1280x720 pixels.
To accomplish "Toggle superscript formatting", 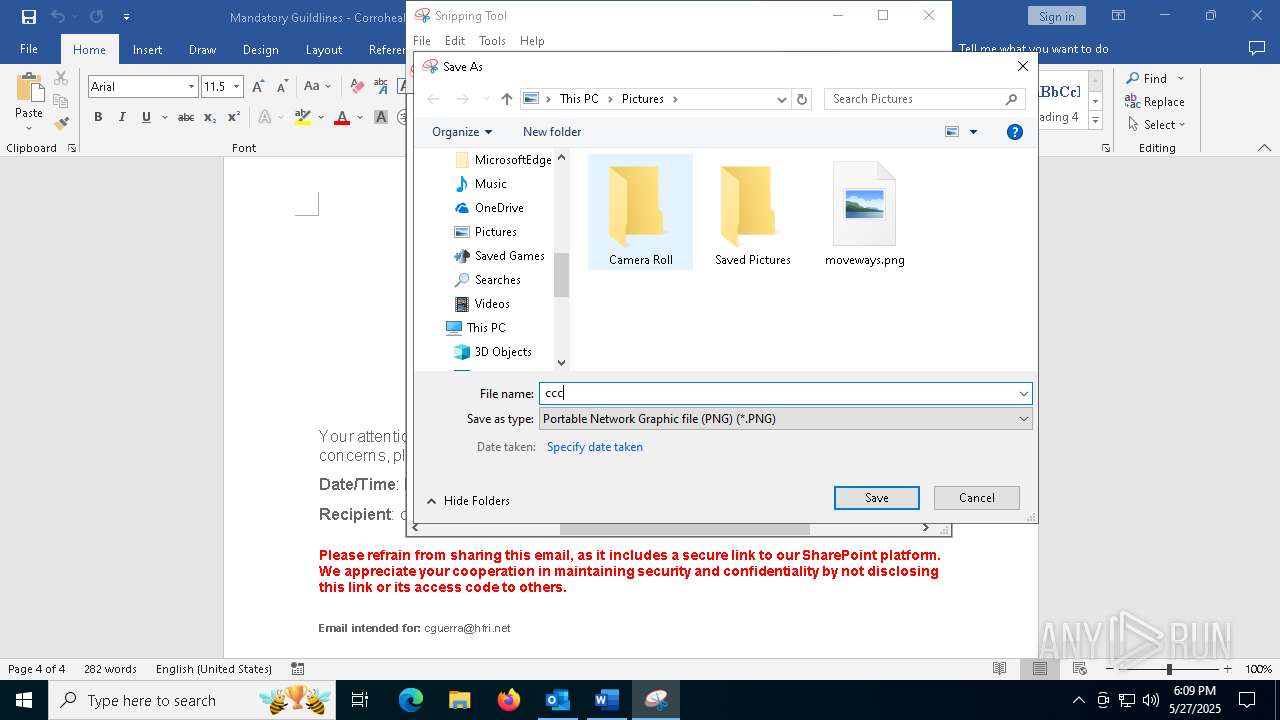I will coord(233,117).
